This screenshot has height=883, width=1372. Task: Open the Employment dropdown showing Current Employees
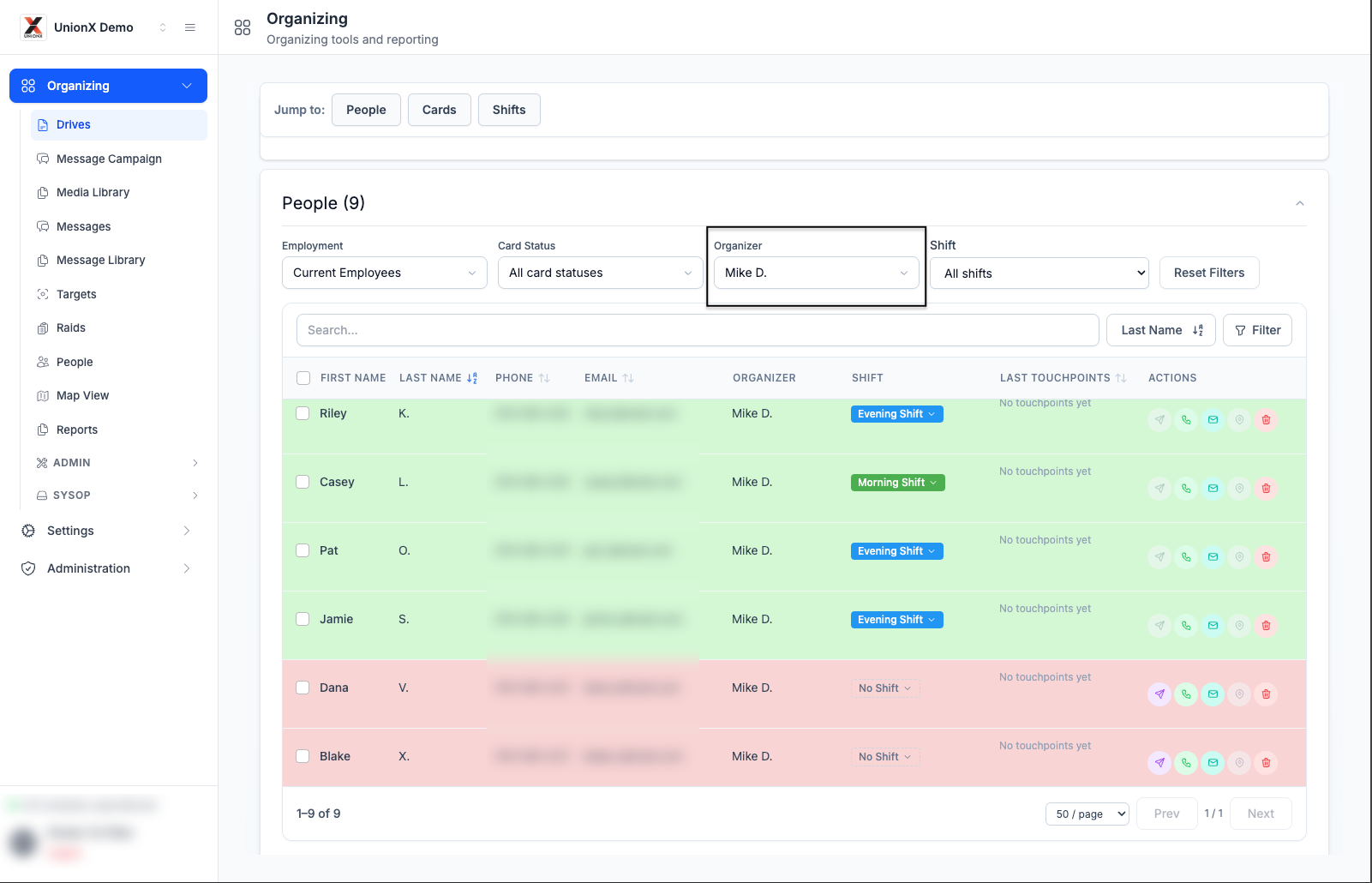(x=385, y=273)
